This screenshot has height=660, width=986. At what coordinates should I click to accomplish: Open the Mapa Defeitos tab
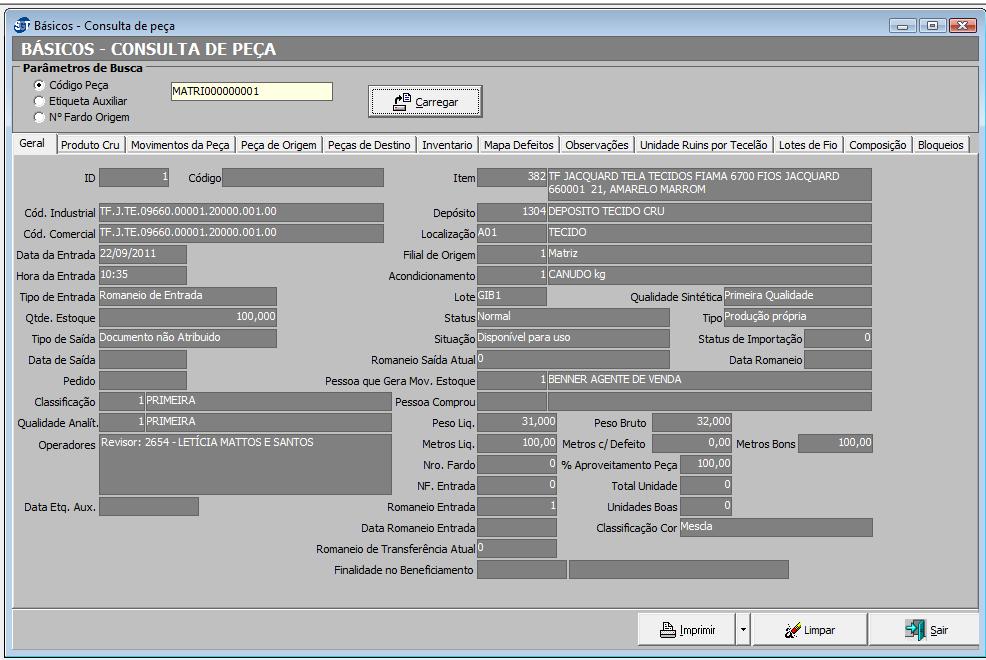519,145
